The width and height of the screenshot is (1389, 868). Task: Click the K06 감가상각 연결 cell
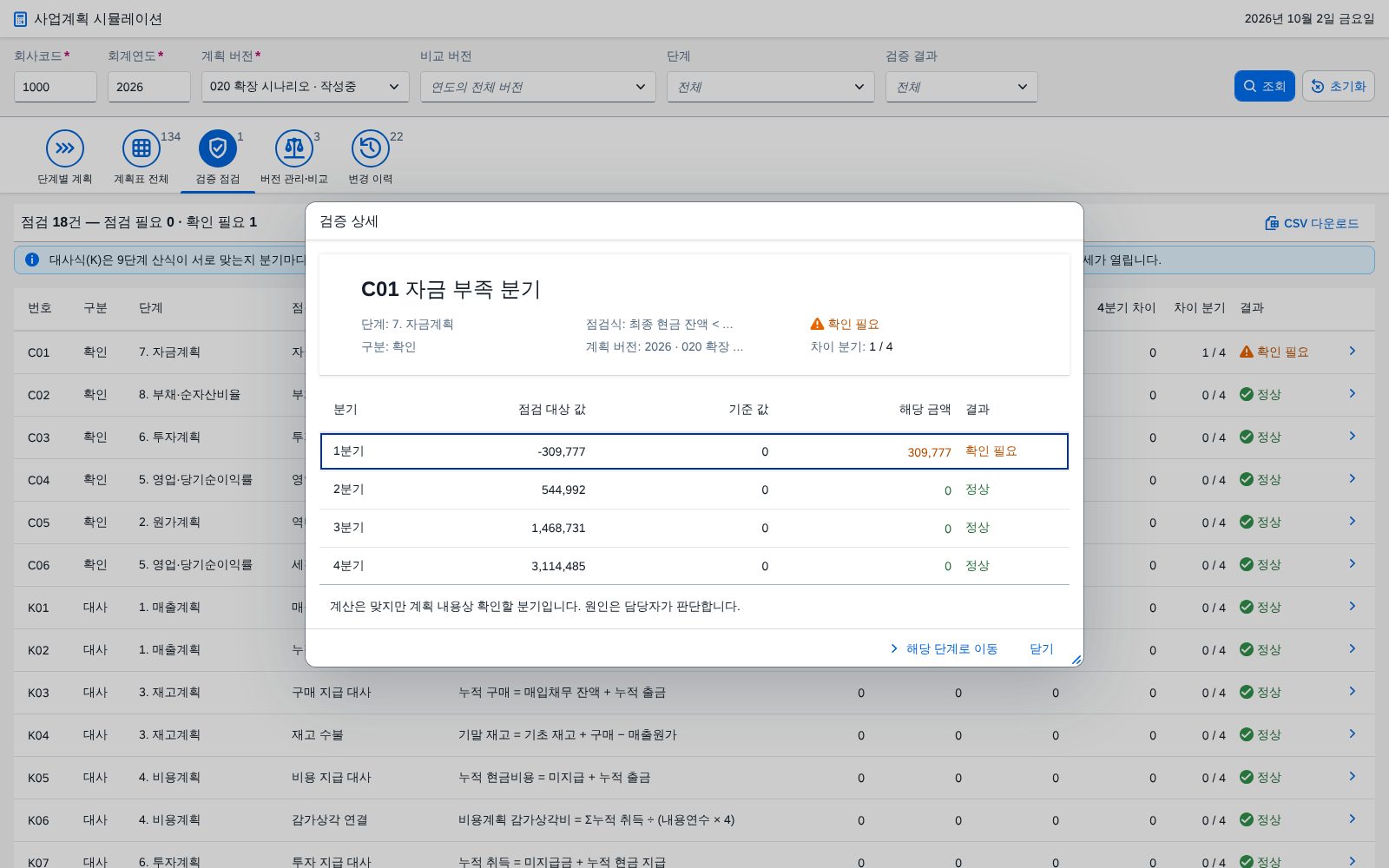click(x=330, y=819)
